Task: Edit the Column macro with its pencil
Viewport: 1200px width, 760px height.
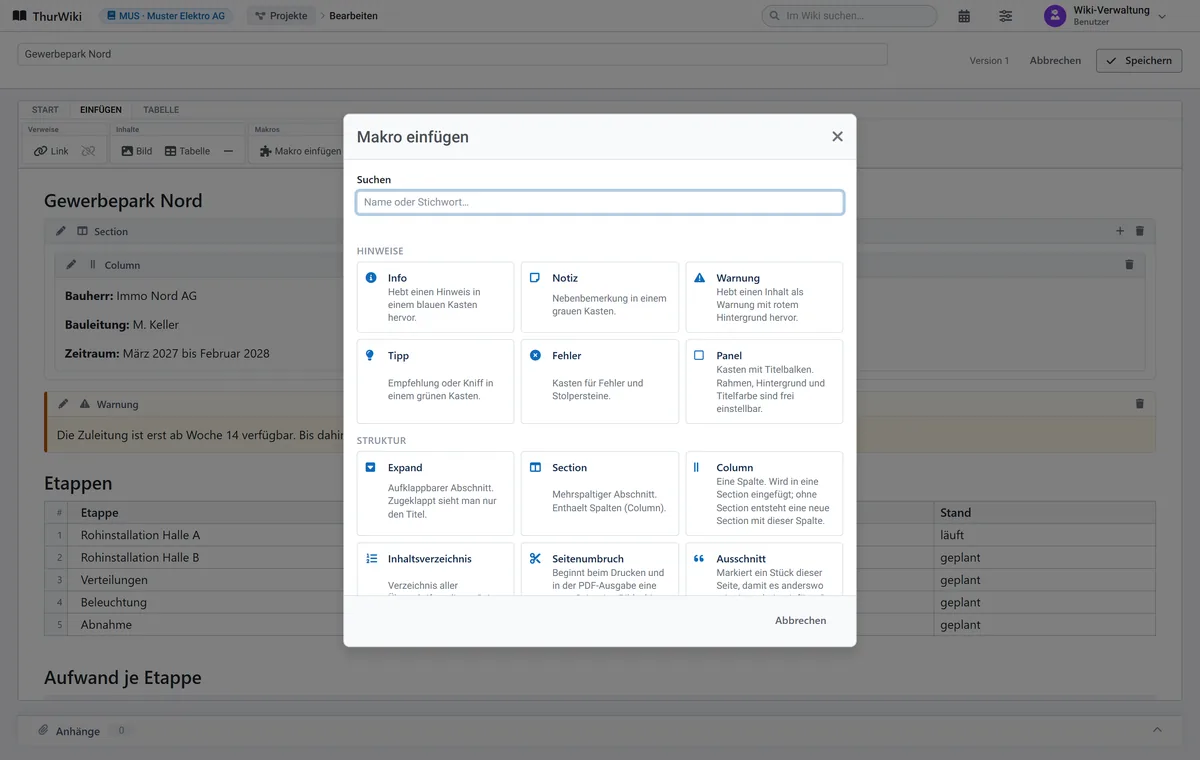Action: [x=71, y=265]
